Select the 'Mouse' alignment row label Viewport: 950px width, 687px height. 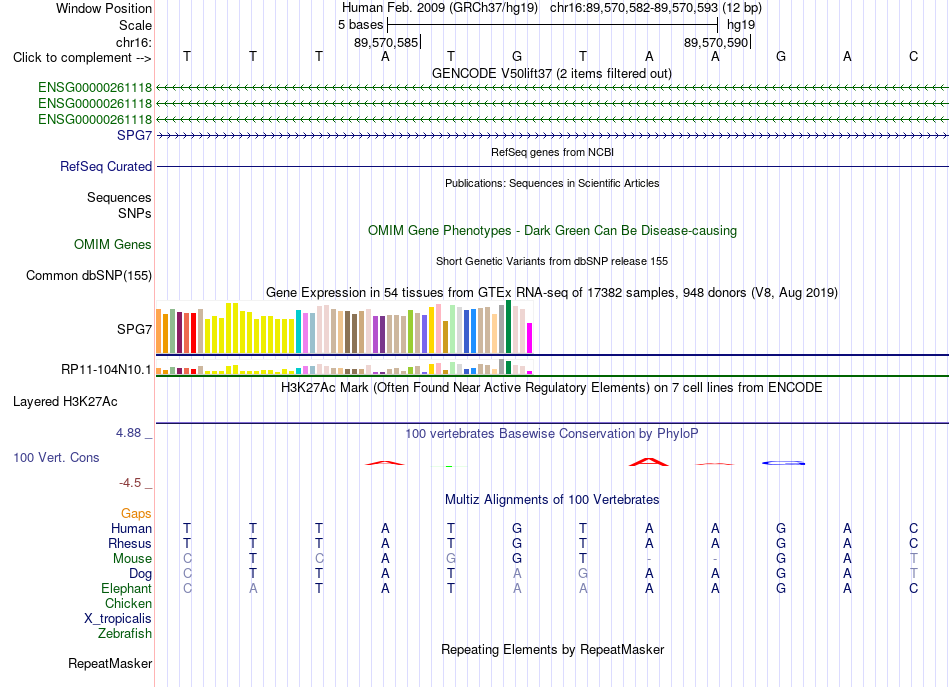[132, 559]
